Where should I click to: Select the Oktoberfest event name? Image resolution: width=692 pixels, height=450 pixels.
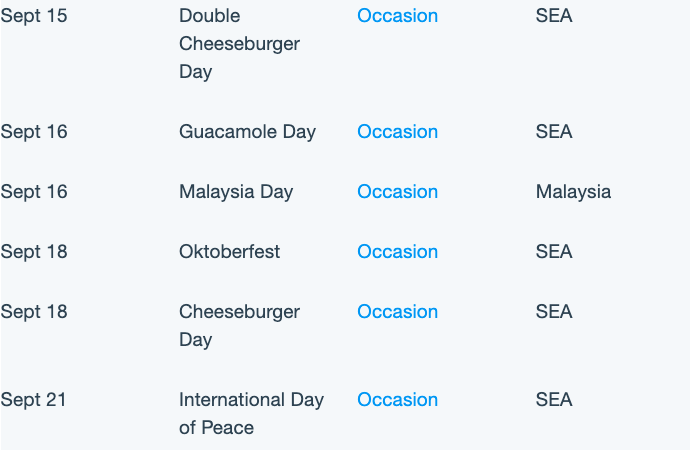tap(229, 252)
